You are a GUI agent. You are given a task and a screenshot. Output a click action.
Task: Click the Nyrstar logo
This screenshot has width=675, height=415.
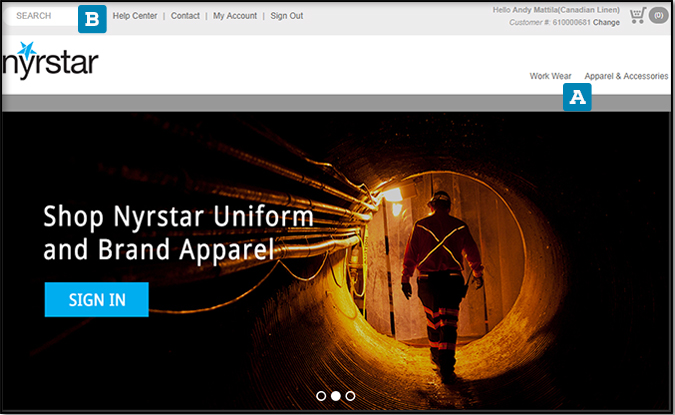(50, 60)
